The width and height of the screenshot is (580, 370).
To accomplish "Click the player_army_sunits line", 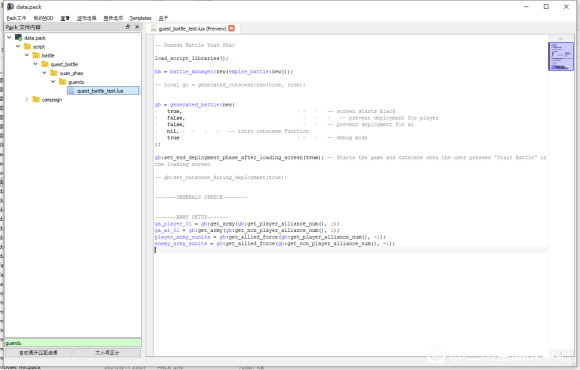I will click(270, 237).
